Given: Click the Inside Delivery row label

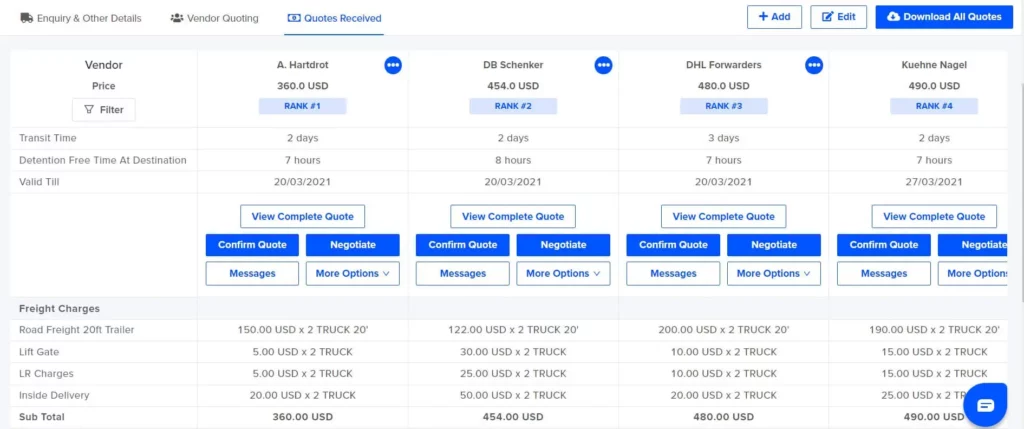Looking at the screenshot, I should point(54,395).
